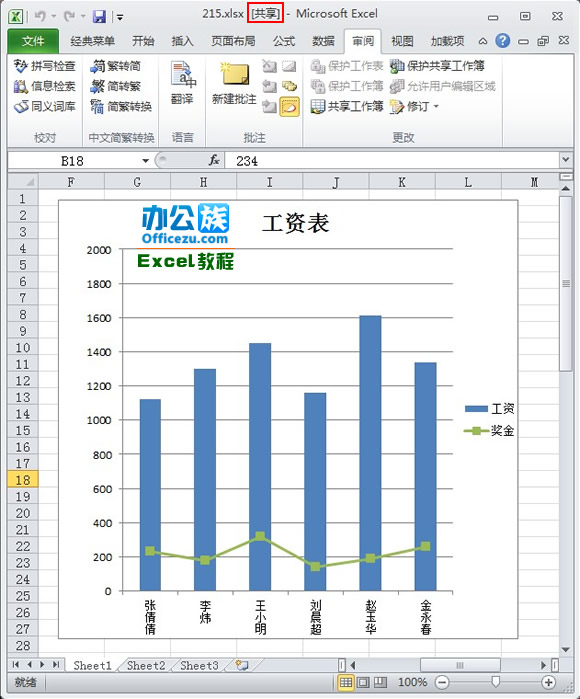The image size is (580, 699).
Task: Go to last sheet navigation arrow
Action: coord(56,665)
